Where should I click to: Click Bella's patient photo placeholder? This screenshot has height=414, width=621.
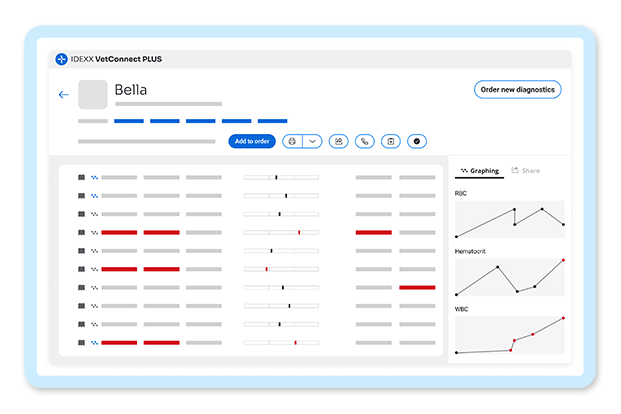point(93,94)
